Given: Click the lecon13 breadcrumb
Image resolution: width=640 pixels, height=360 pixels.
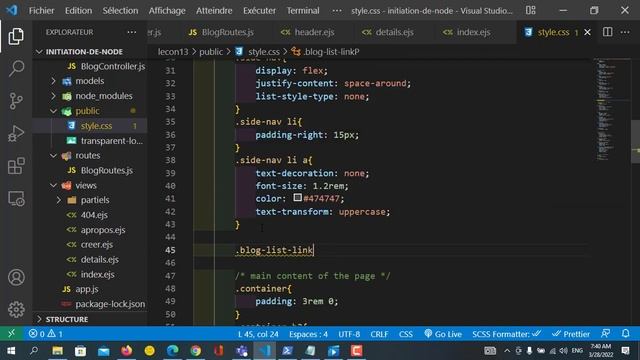Looking at the screenshot, I should [173, 52].
